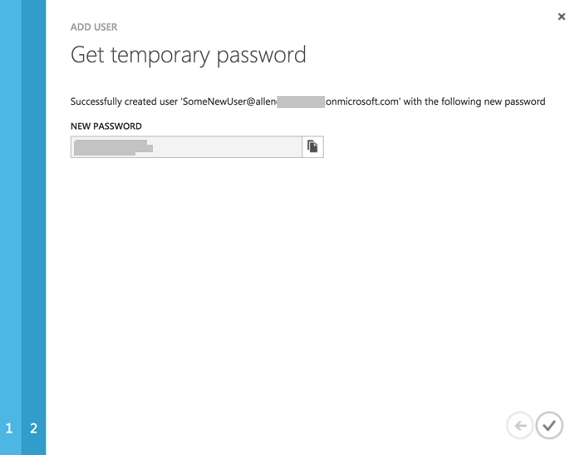
Task: Copy the new password to clipboard
Action: tap(312, 147)
